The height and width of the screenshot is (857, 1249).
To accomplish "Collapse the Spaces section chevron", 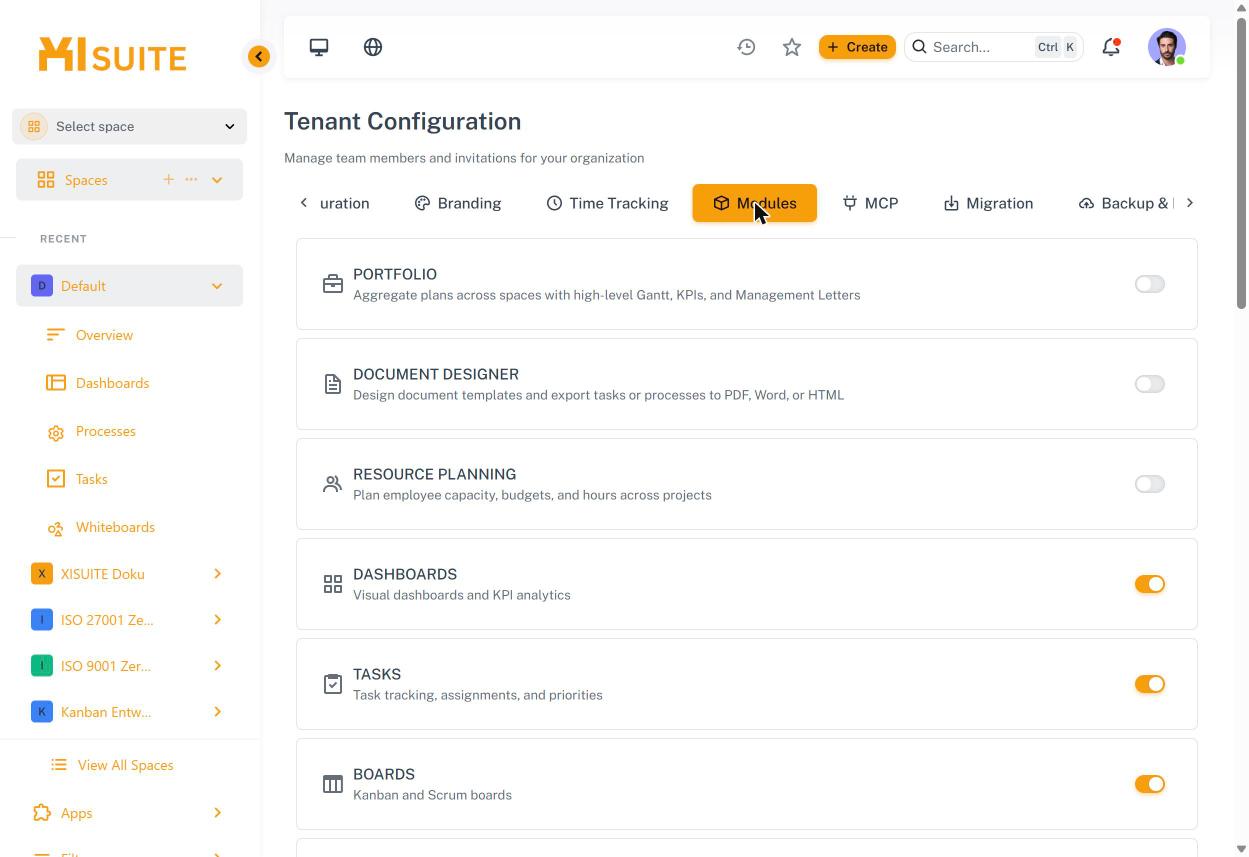I will 217,180.
